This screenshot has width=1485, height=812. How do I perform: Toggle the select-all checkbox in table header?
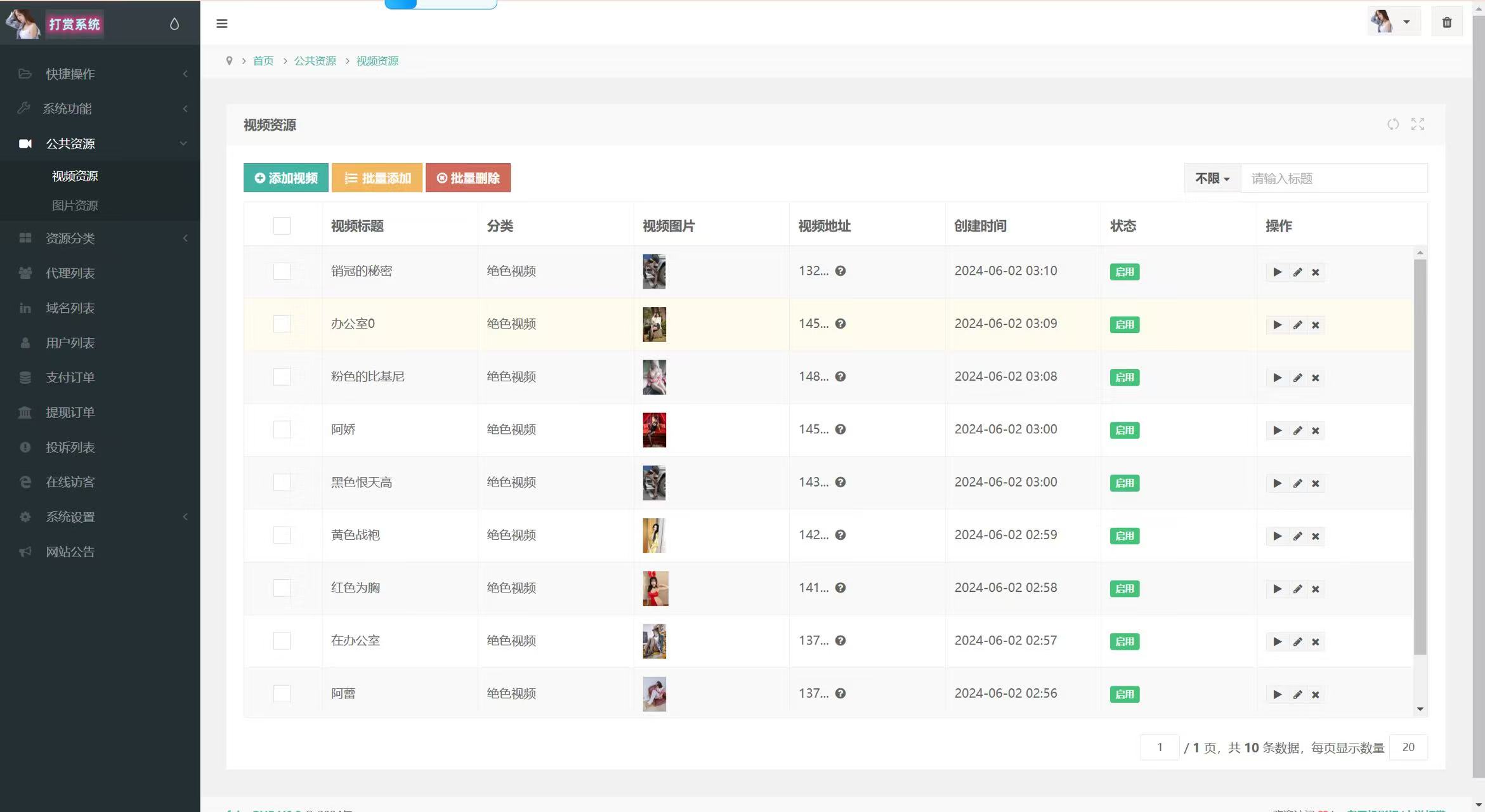282,226
